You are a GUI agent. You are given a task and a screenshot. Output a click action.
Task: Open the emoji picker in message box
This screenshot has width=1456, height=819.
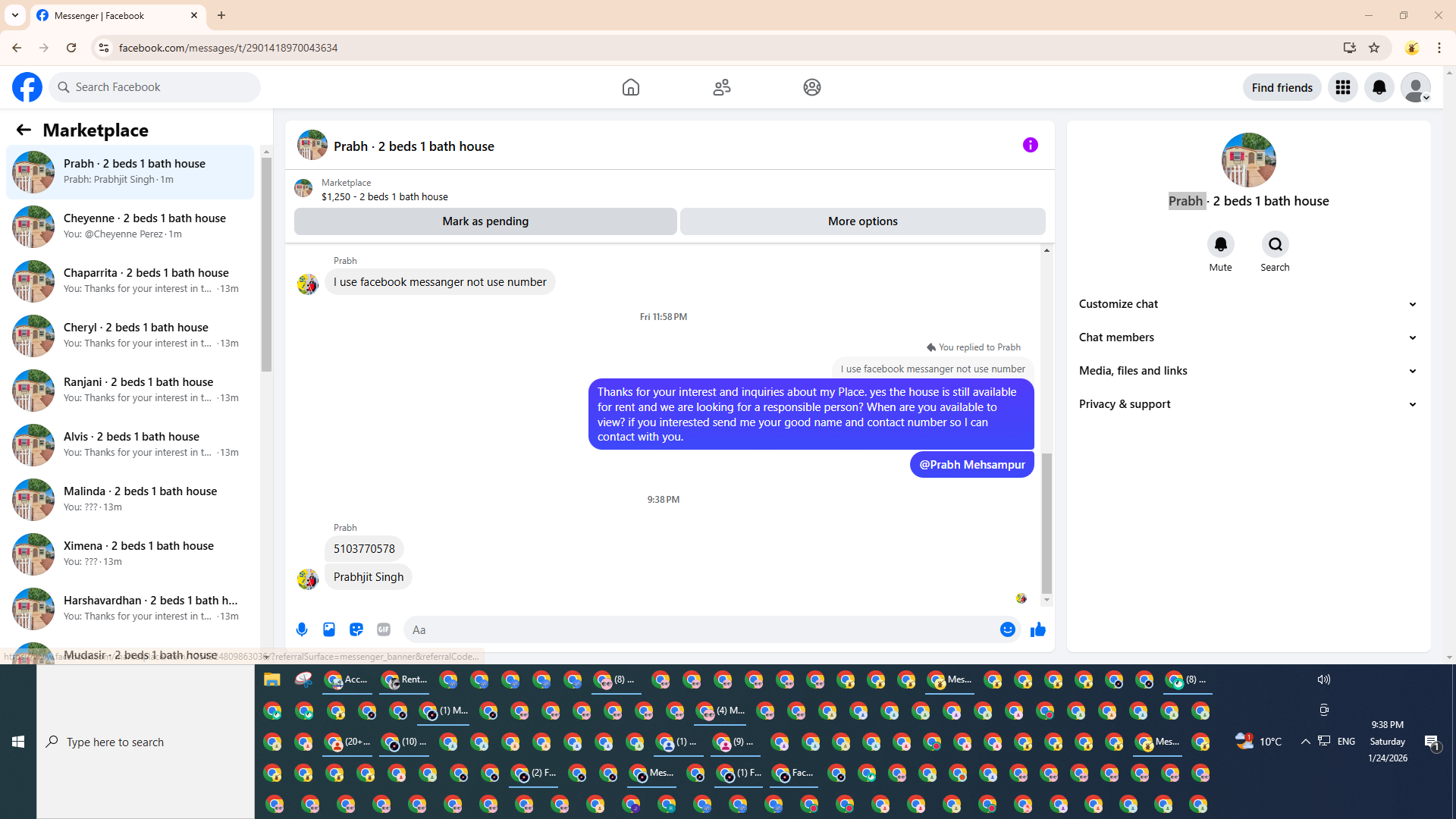1007,629
